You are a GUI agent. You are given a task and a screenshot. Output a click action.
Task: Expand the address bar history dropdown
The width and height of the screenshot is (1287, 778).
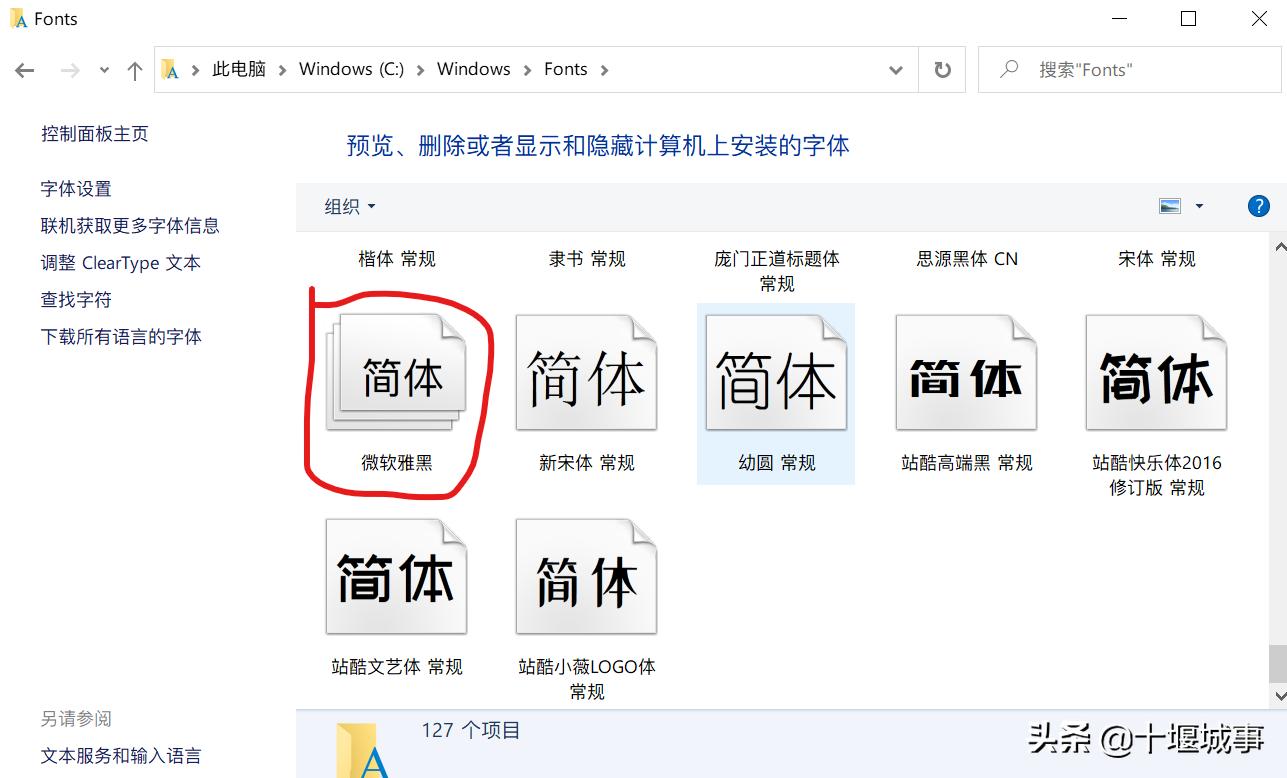(896, 70)
